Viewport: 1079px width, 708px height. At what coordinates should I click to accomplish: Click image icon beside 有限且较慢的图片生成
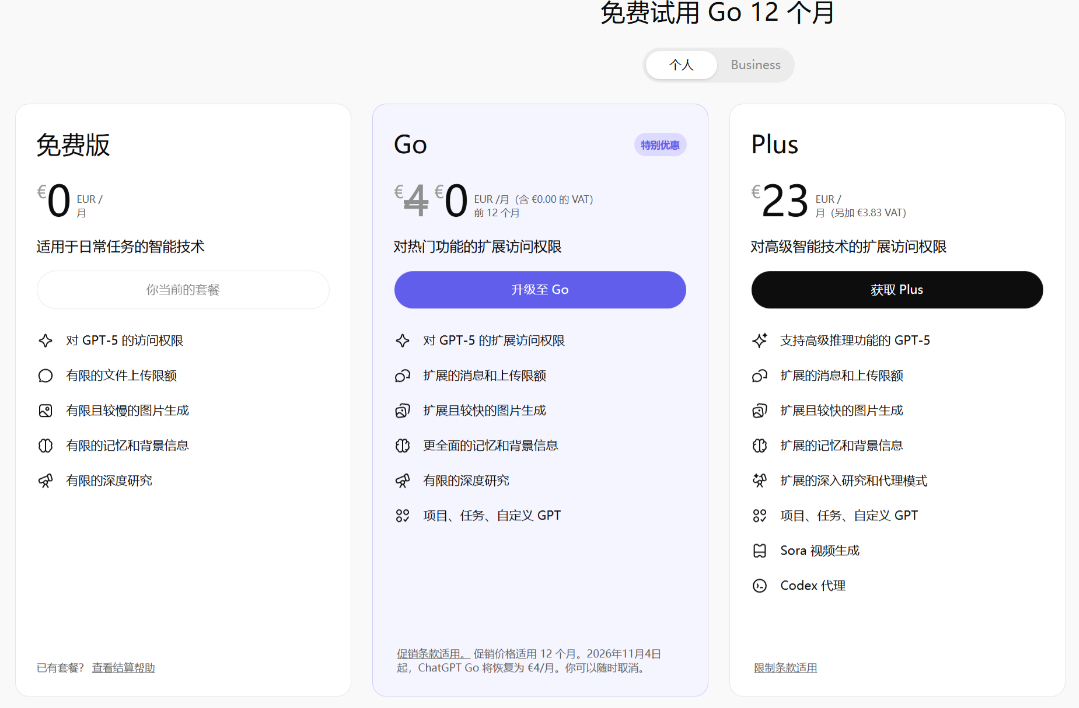tap(45, 411)
